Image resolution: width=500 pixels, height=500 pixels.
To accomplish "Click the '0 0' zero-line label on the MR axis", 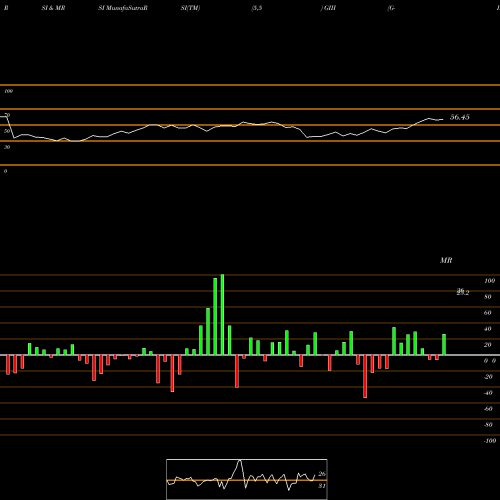I will pos(490,361).
